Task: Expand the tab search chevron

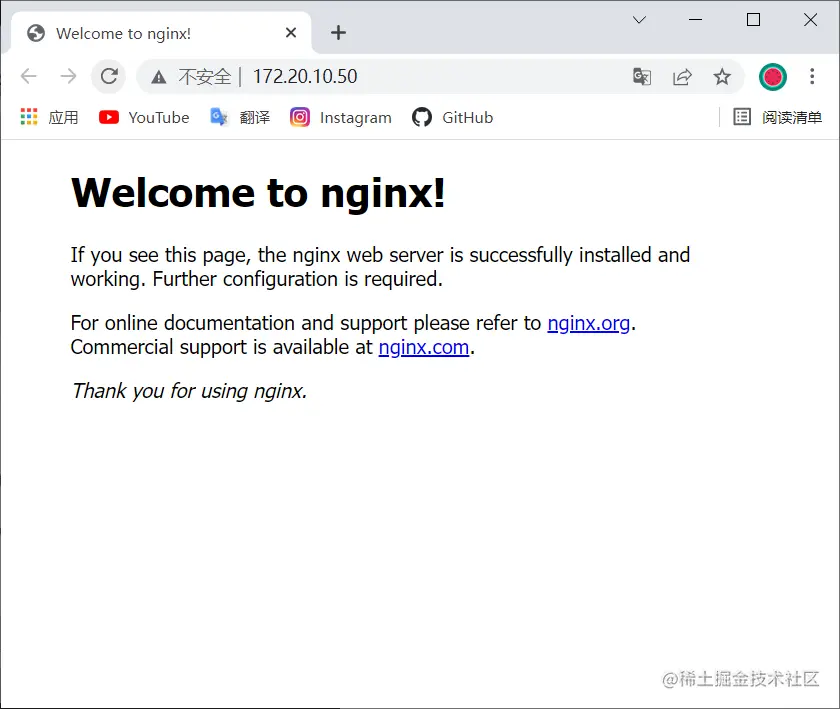Action: [x=639, y=20]
